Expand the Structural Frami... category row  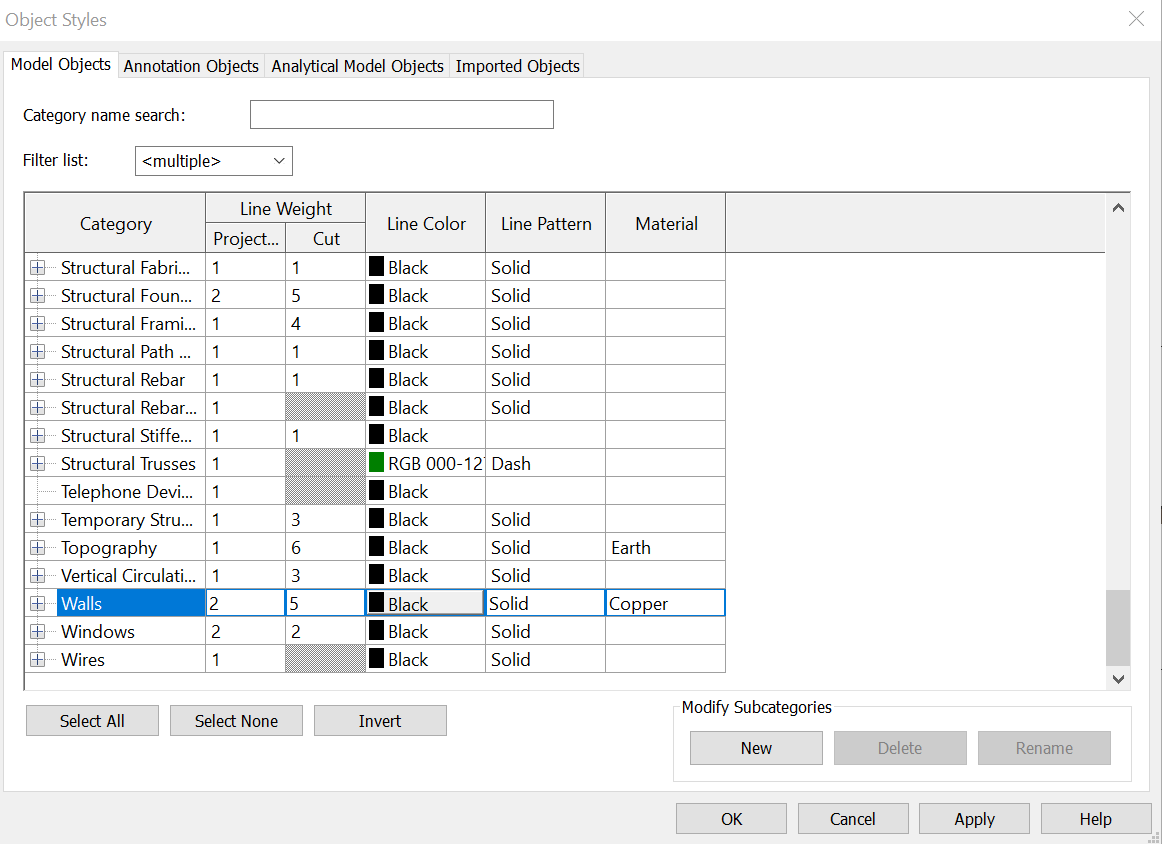[x=37, y=324]
